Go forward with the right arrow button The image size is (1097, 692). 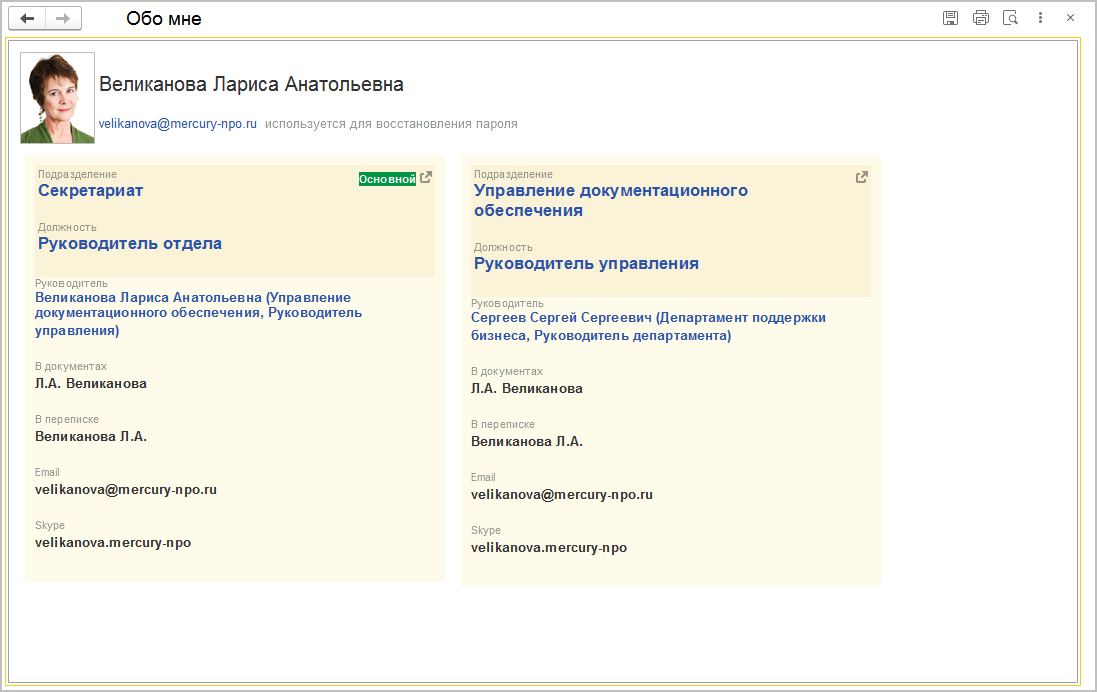pyautogui.click(x=63, y=18)
